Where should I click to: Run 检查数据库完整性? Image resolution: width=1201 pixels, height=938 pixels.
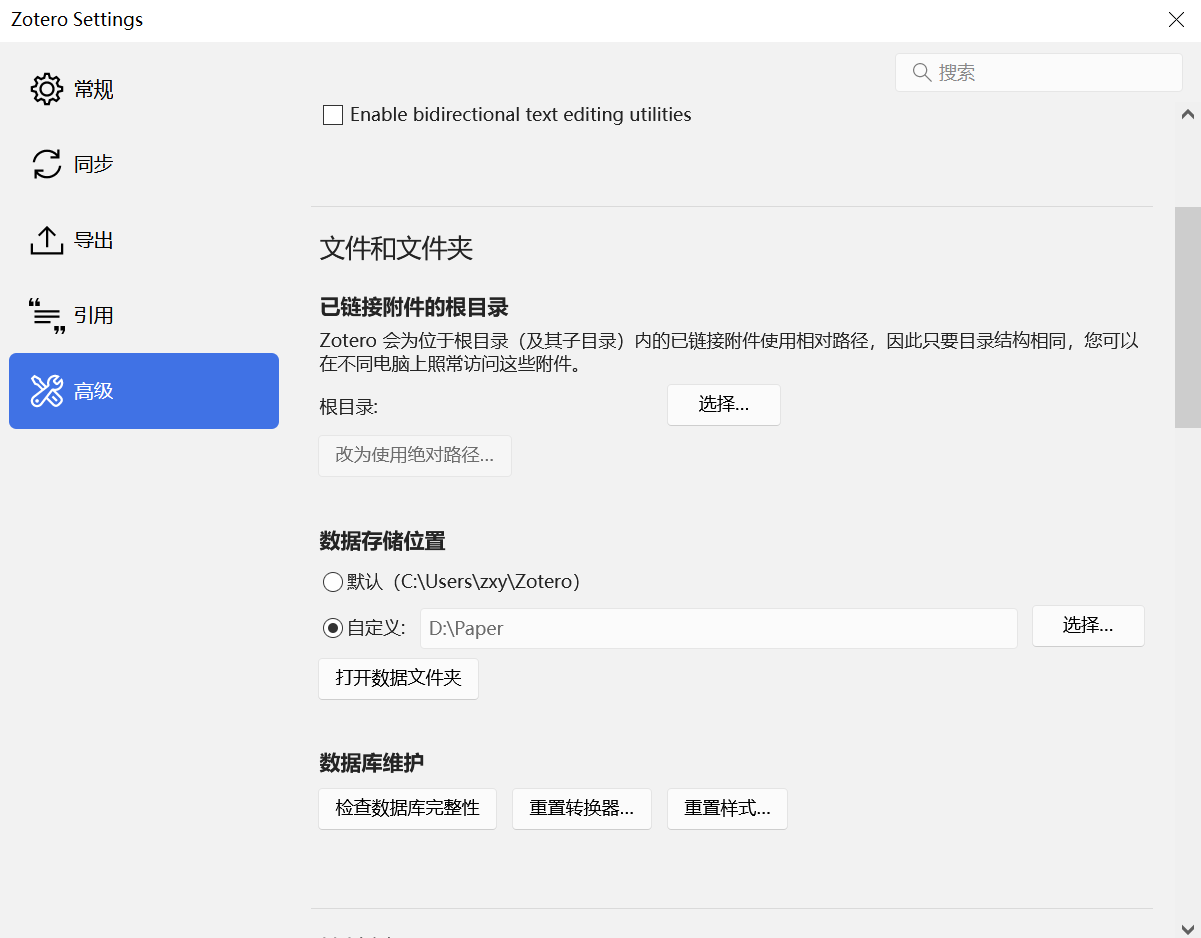click(x=407, y=808)
